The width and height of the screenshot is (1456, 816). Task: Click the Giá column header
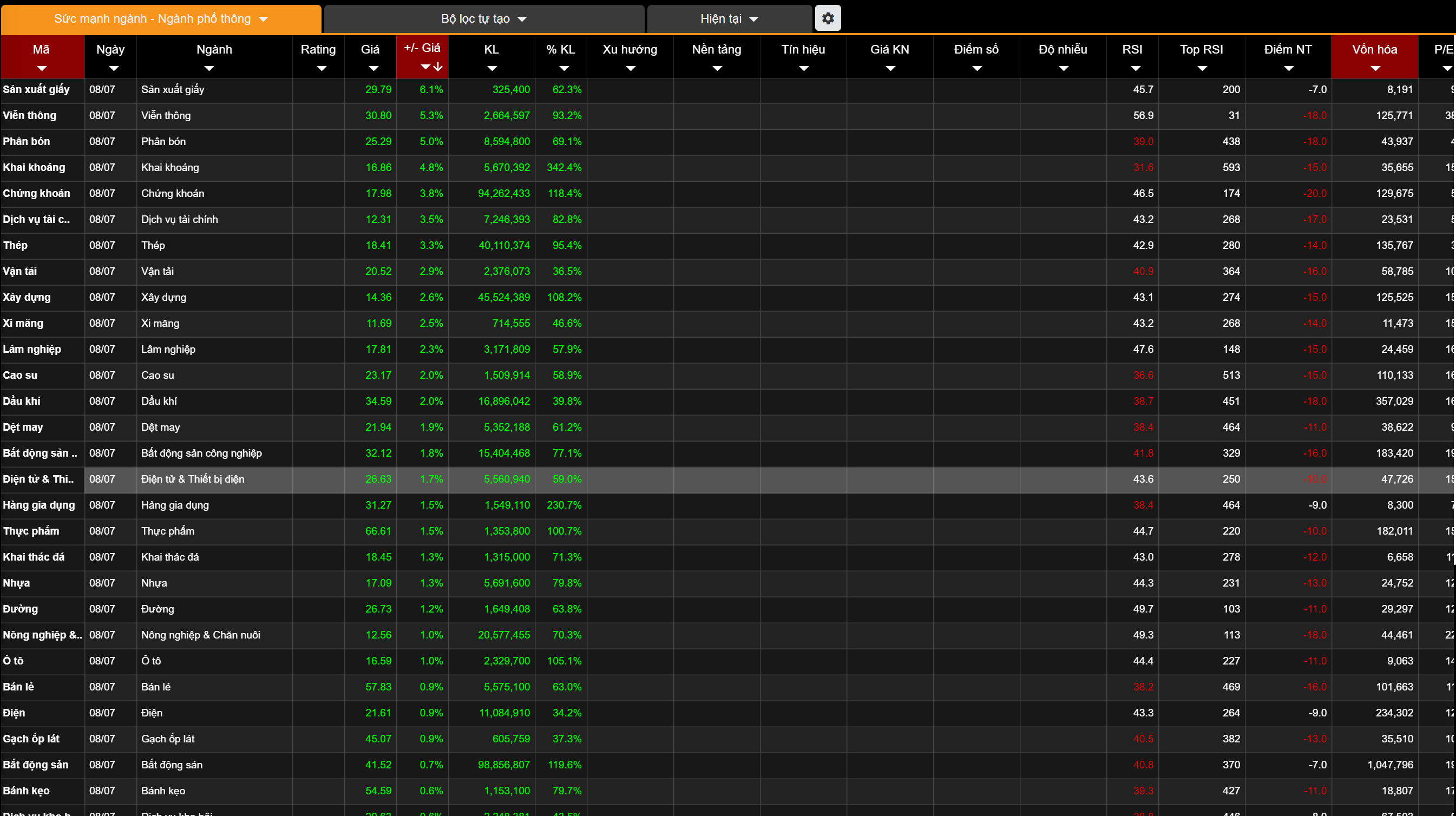tap(370, 49)
